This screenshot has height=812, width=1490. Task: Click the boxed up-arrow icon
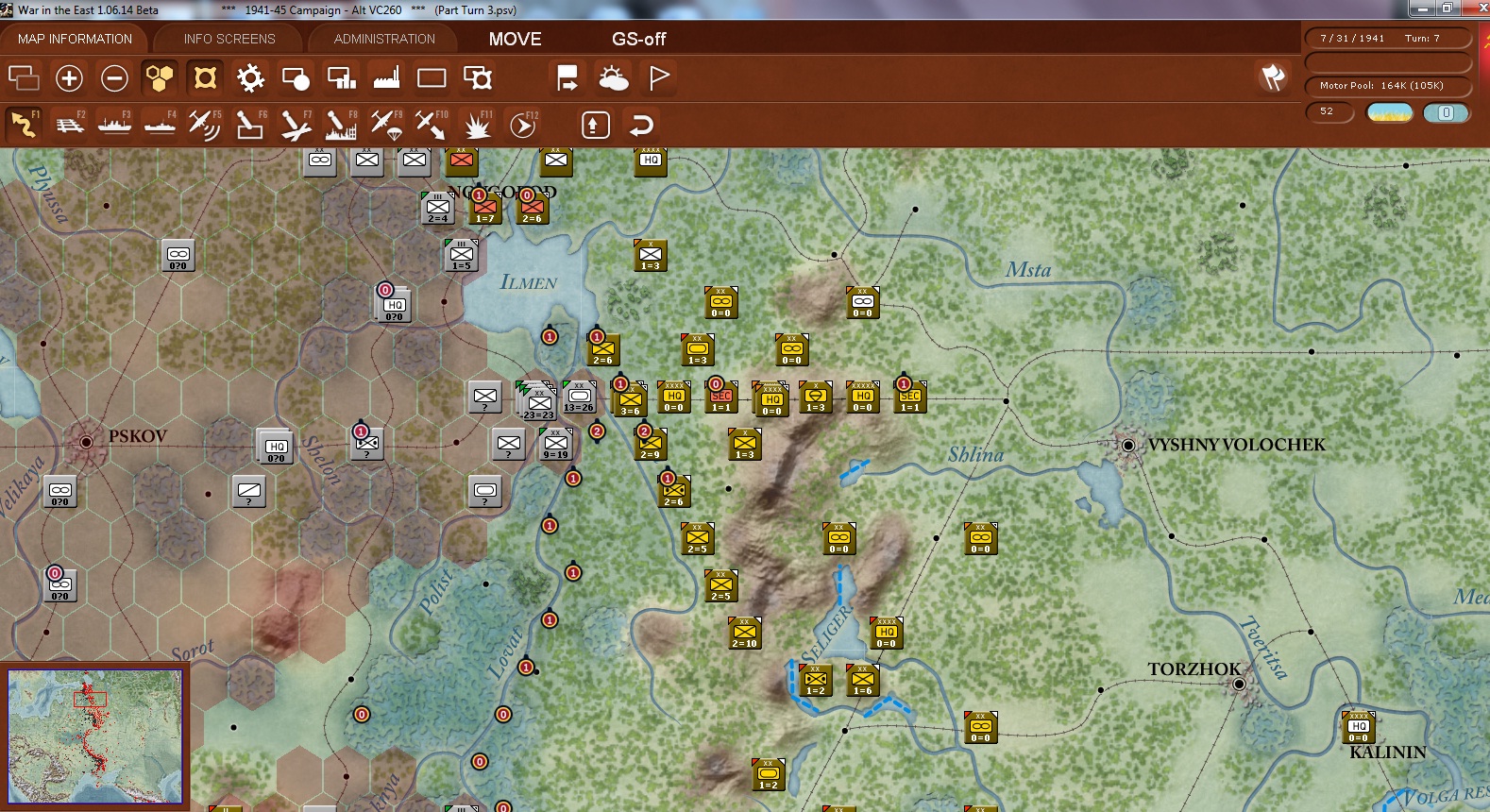point(595,125)
